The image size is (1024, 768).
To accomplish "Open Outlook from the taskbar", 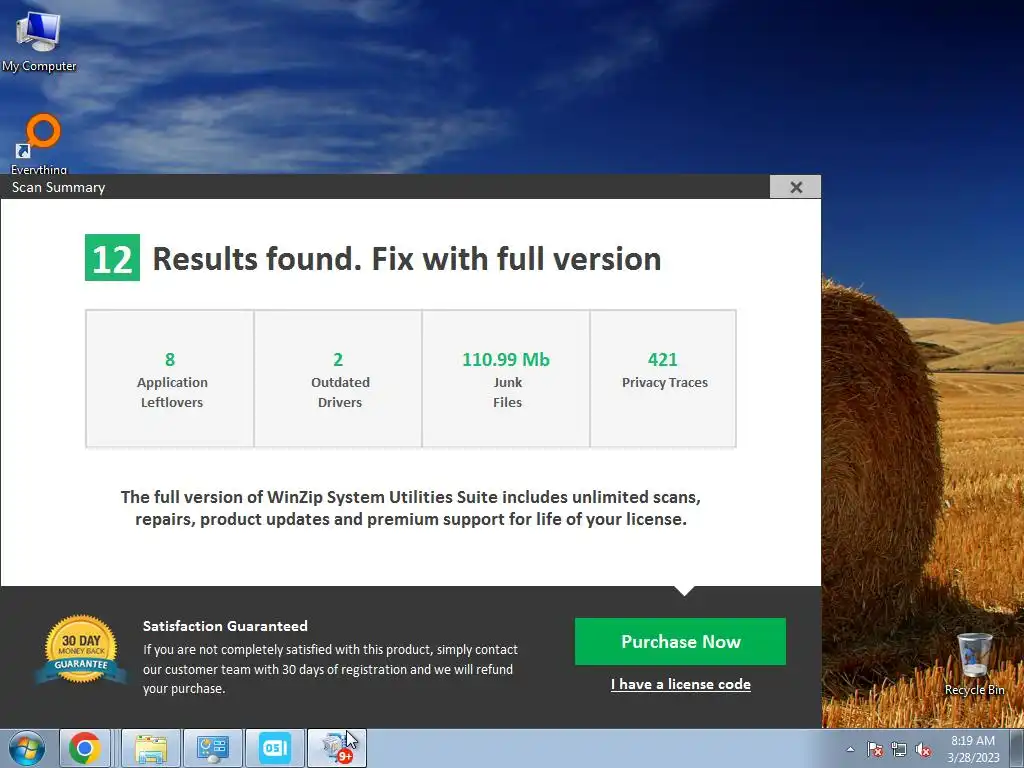I will [275, 748].
